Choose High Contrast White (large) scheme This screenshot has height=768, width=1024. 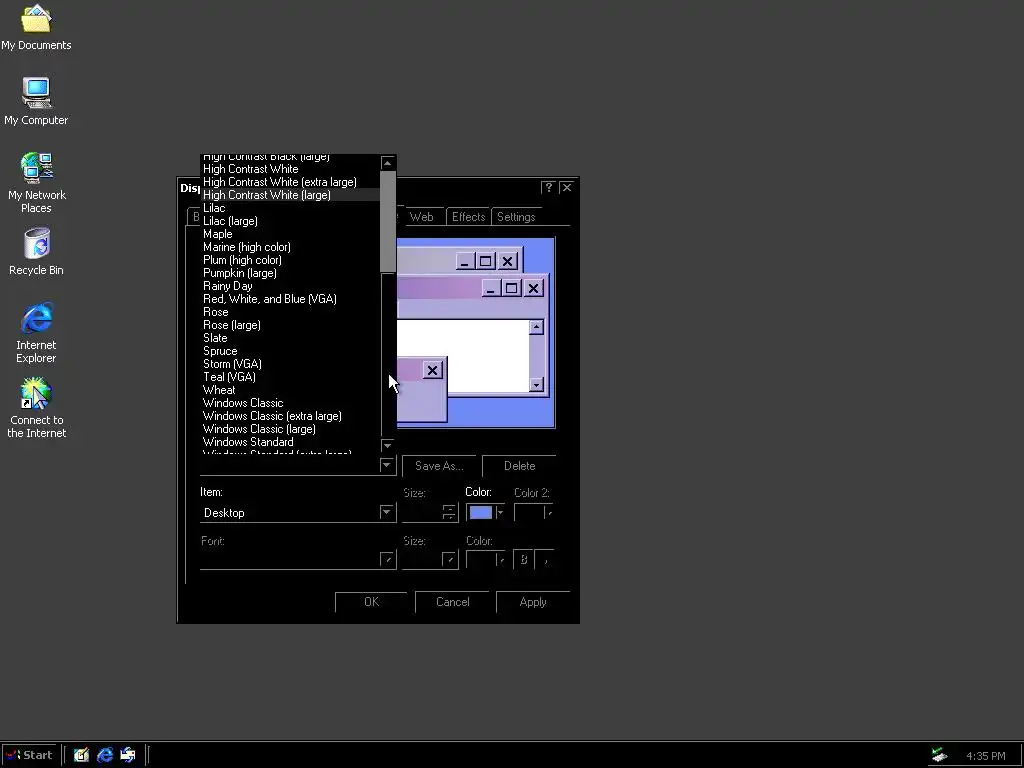pos(290,195)
